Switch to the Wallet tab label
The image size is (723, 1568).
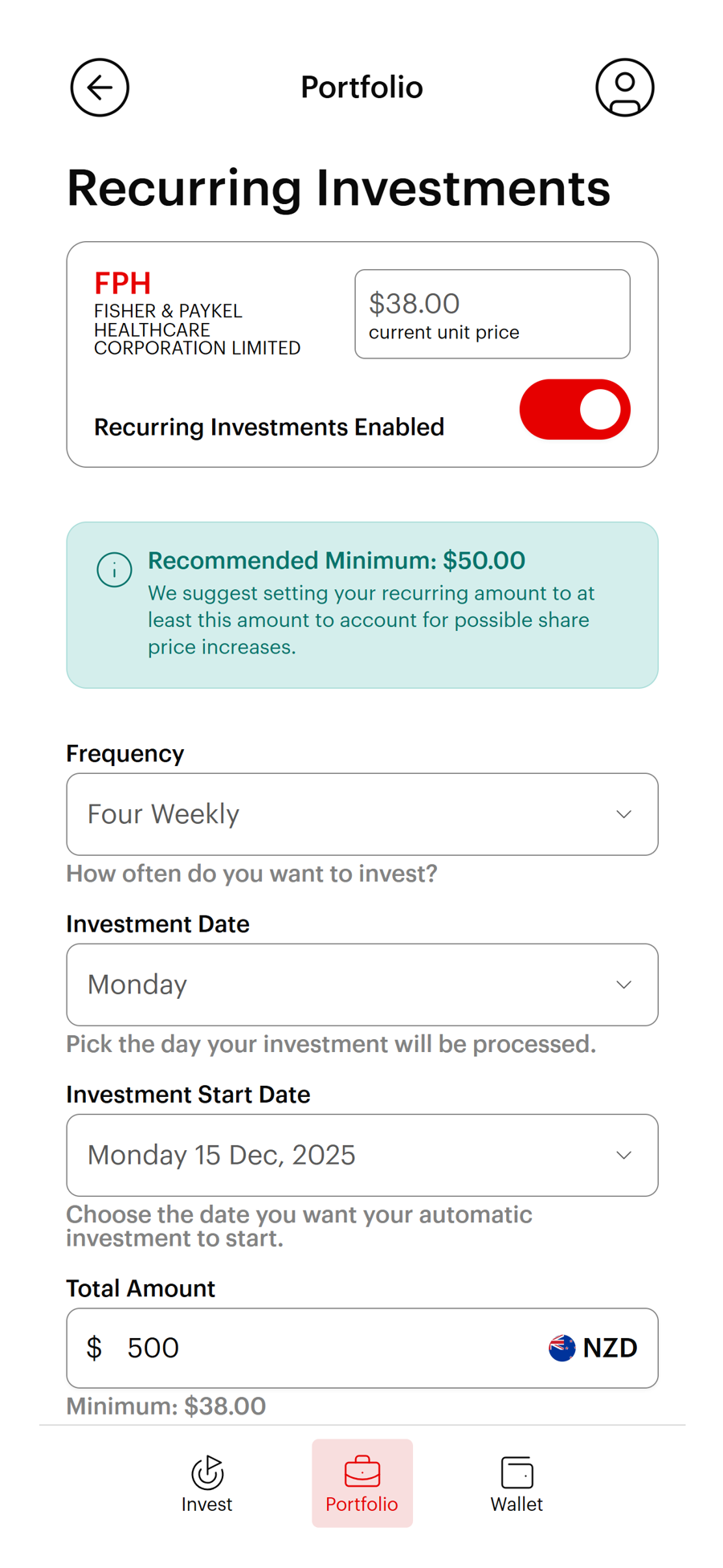pyautogui.click(x=517, y=1505)
